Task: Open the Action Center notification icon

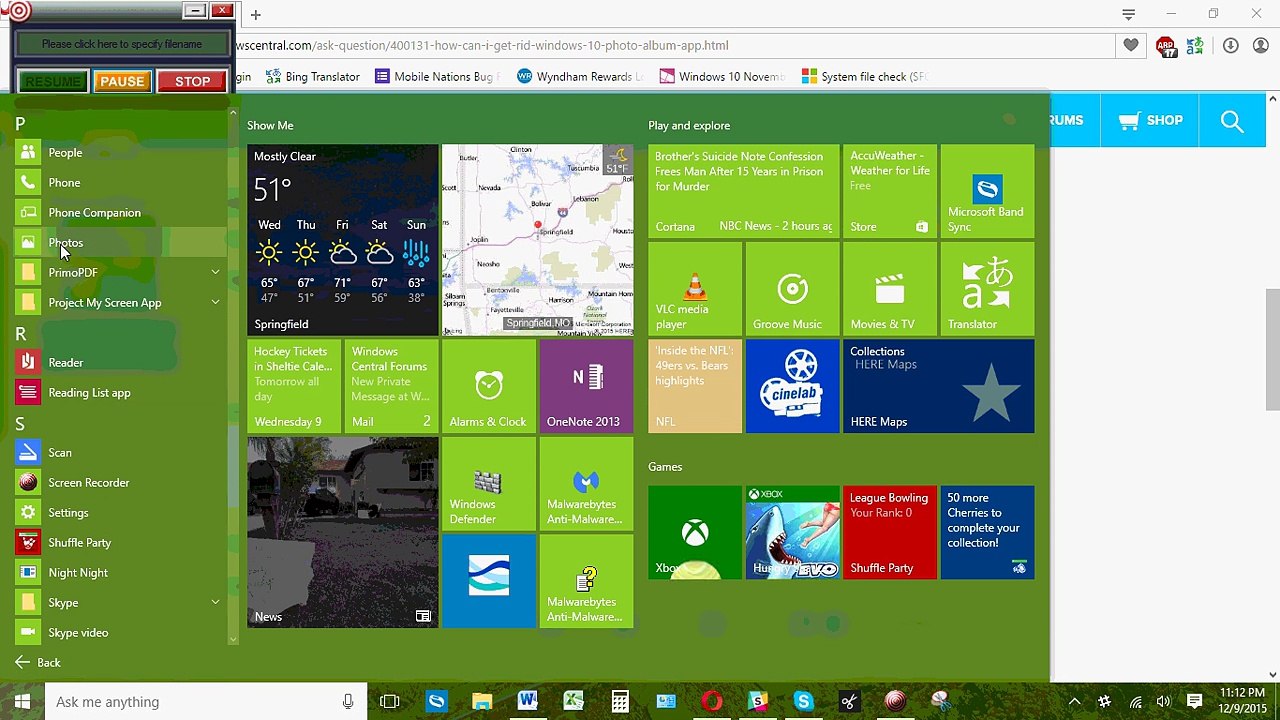Action: [1194, 701]
